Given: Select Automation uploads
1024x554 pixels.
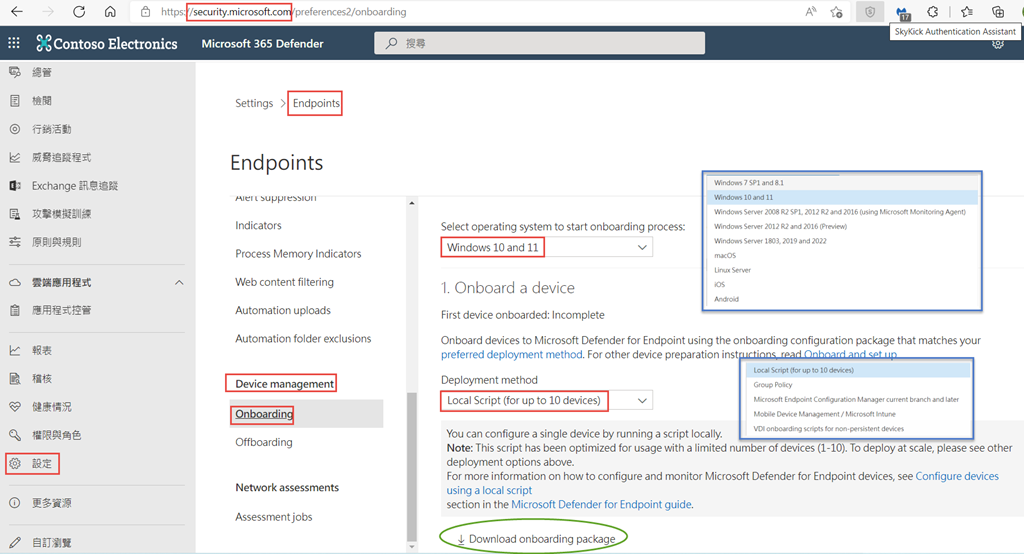Looking at the screenshot, I should pos(283,310).
